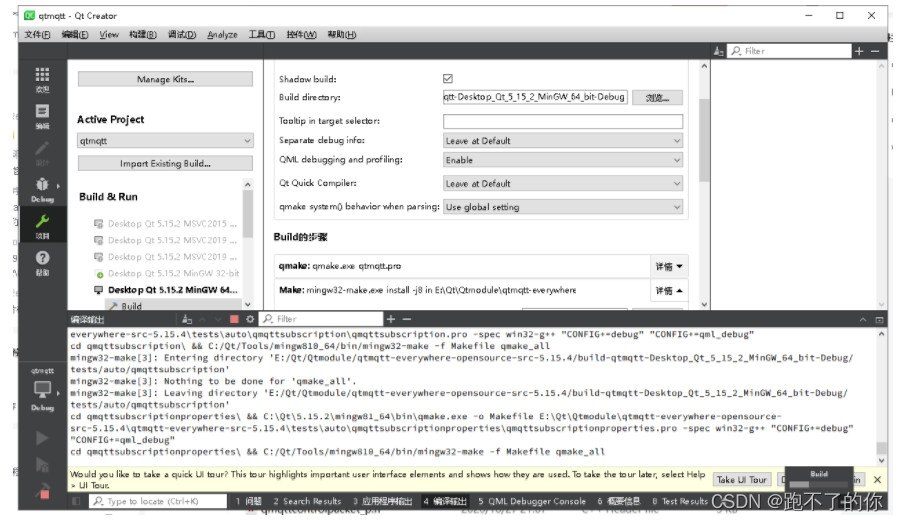Open qtmqtt kit selector monitor icon
The image size is (899, 521).
point(42,390)
